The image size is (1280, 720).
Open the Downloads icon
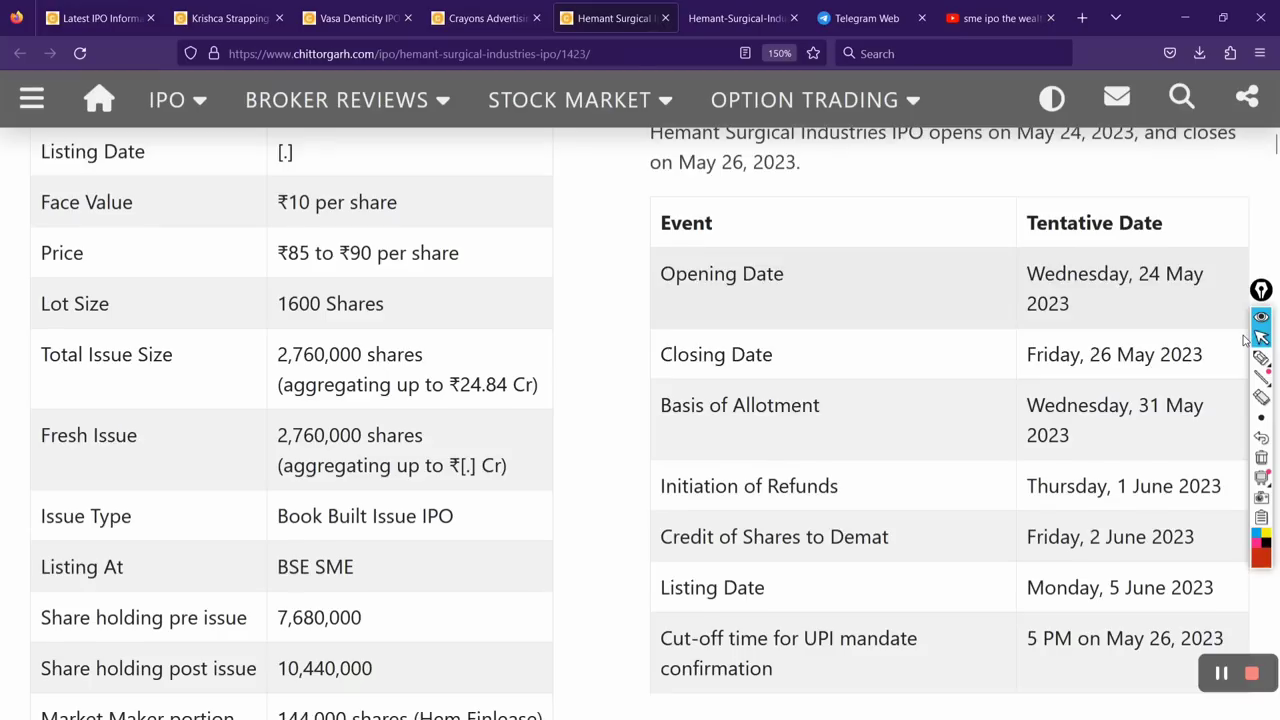[1200, 53]
